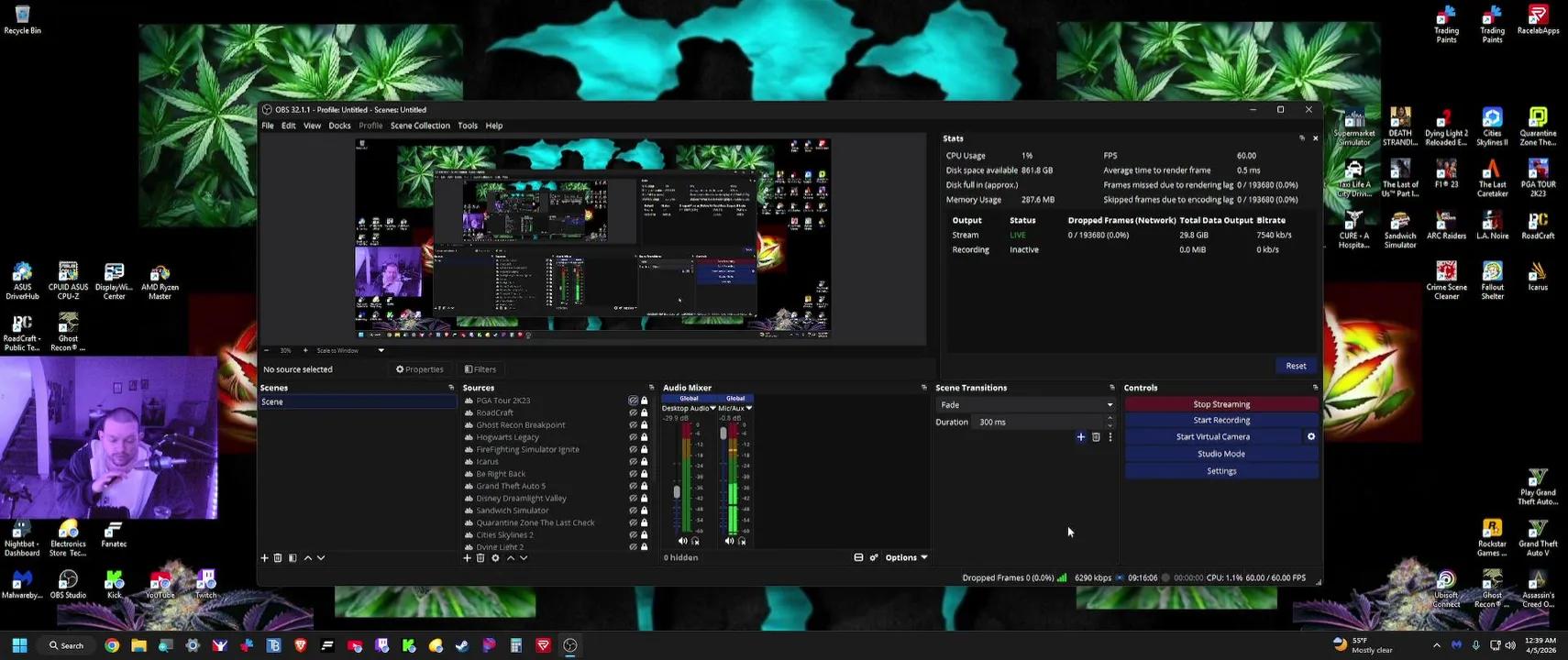This screenshot has height=660, width=1568.
Task: Mute the Mic/Aux speaker icon
Action: (729, 541)
